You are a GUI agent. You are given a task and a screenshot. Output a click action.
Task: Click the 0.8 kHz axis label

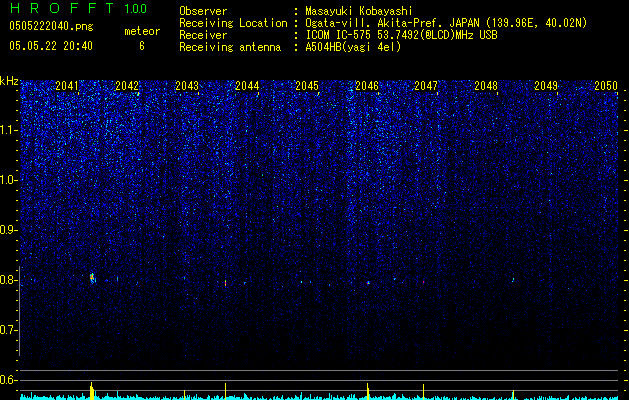[9, 280]
